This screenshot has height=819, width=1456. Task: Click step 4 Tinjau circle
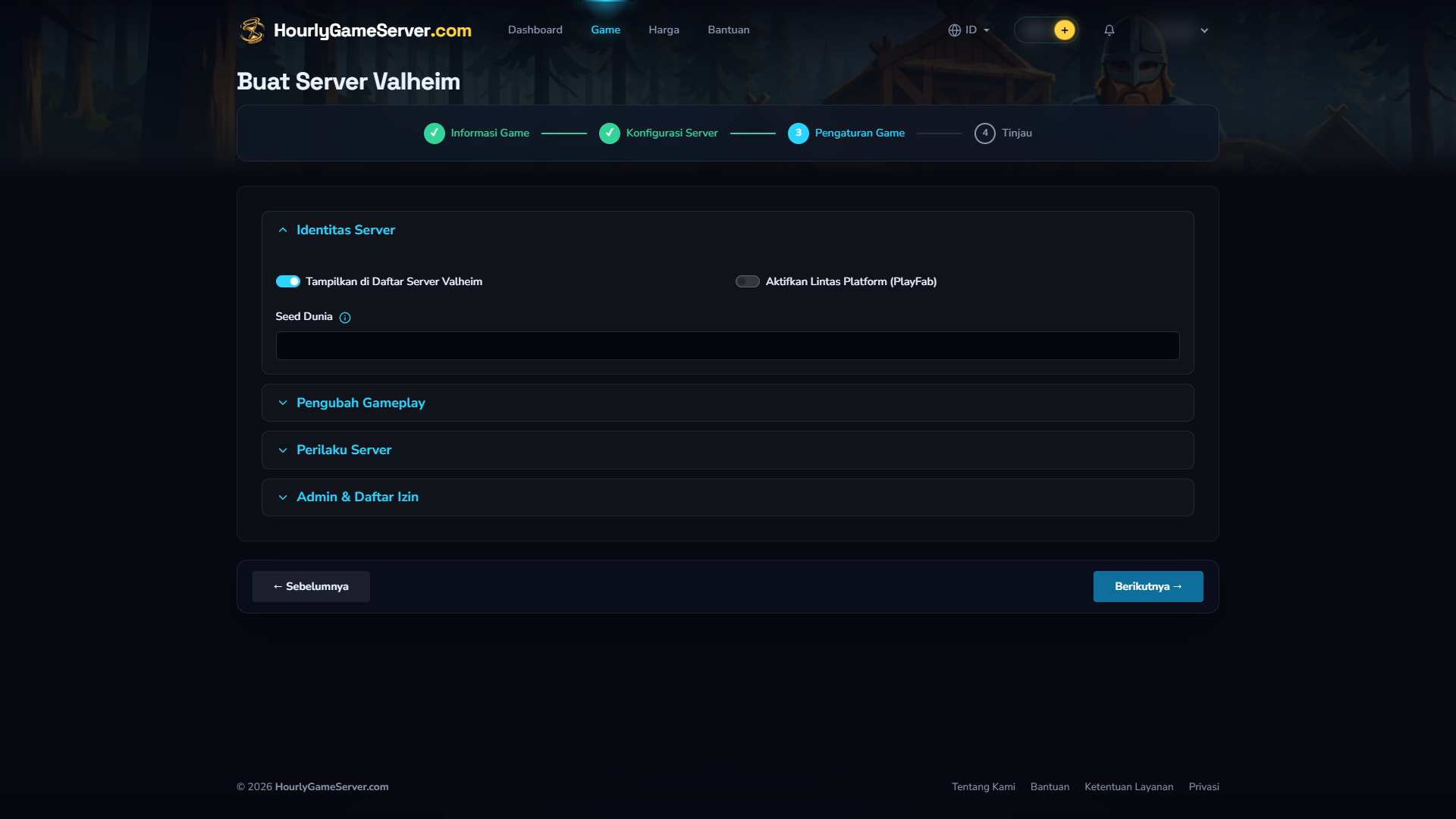[985, 133]
